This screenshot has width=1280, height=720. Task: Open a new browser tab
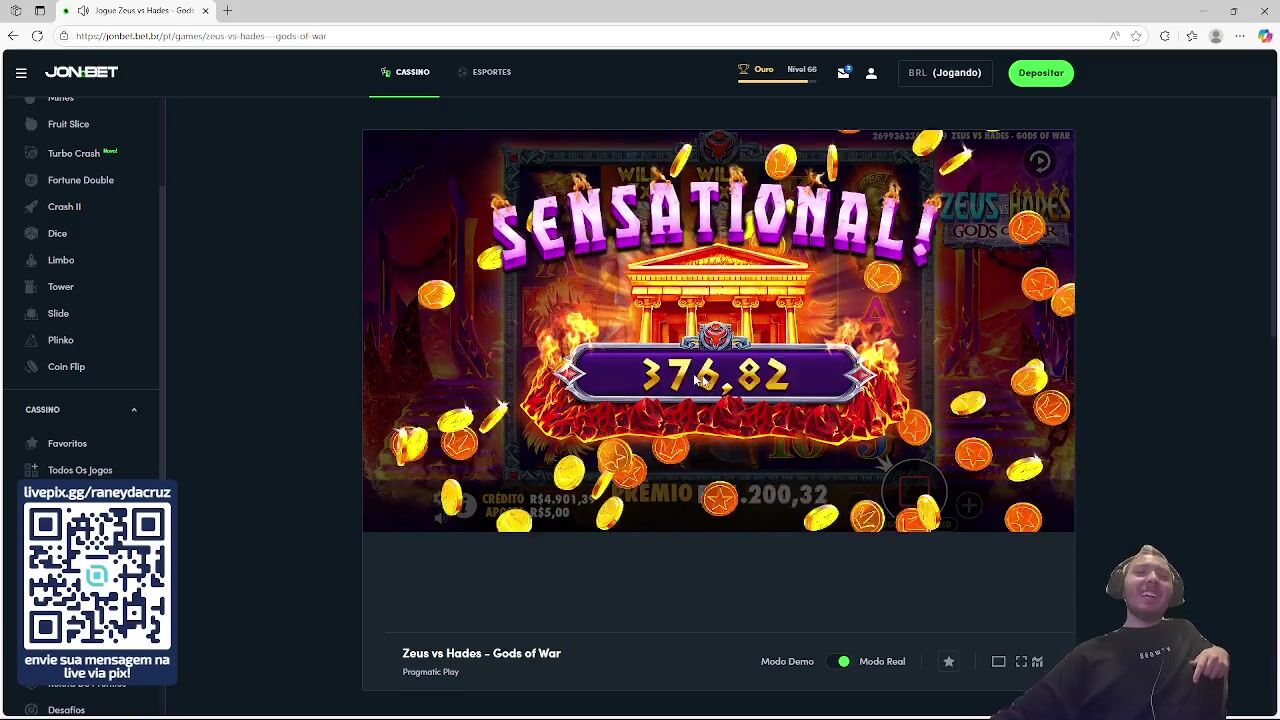pos(227,10)
